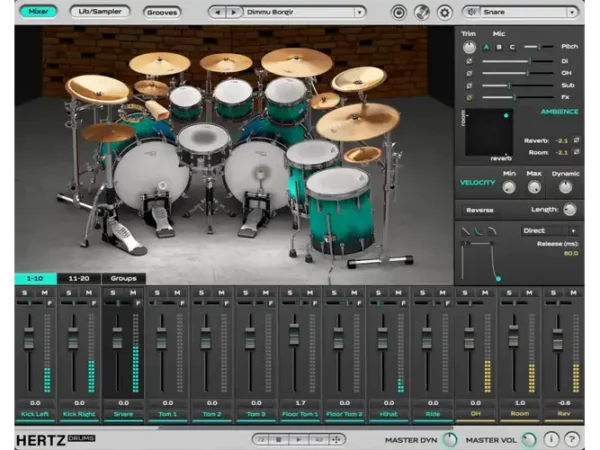
Task: Click the Velocity Min knob
Action: [x=509, y=187]
